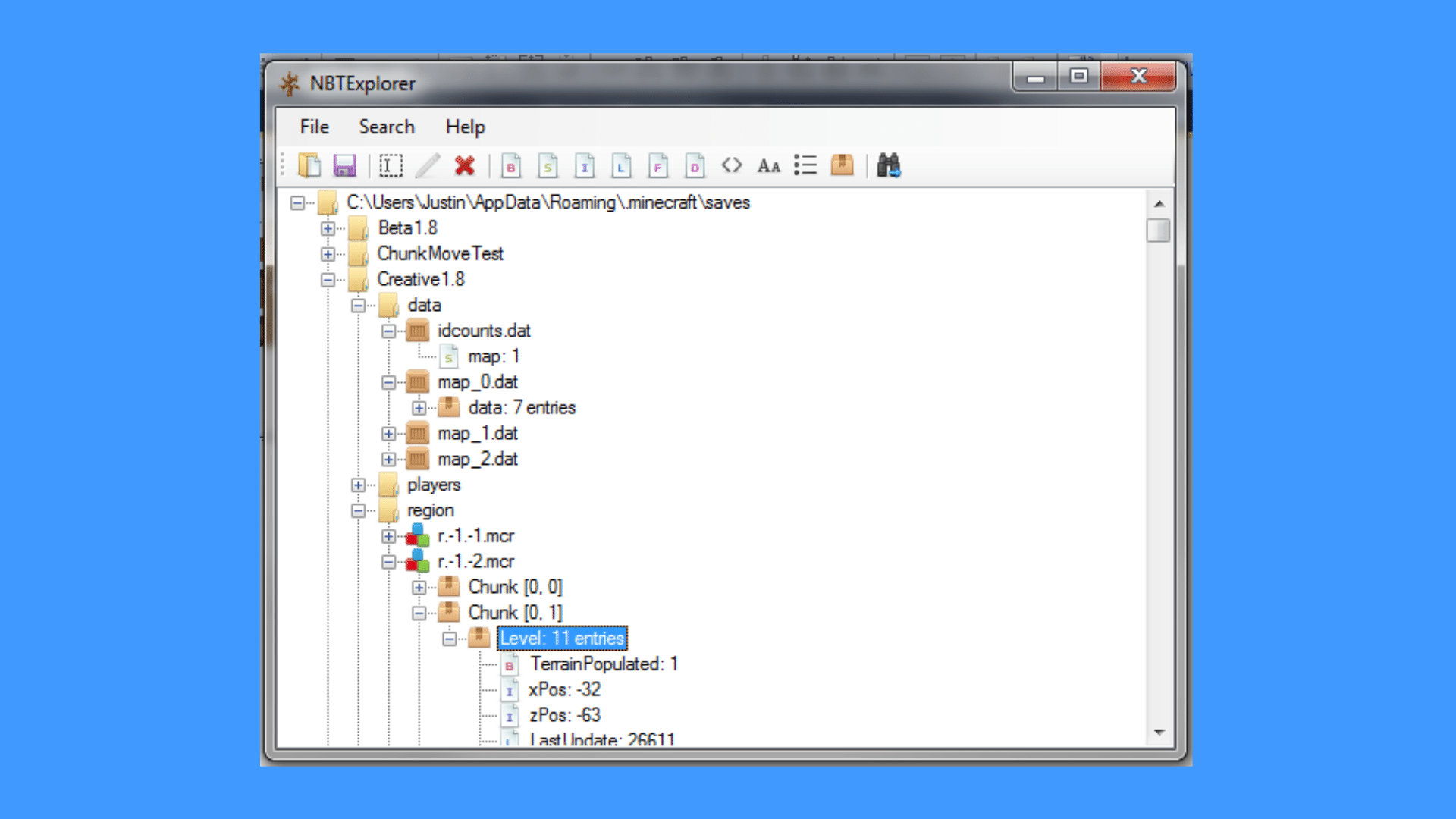This screenshot has height=819, width=1456.
Task: Click the Edit value pencil icon
Action: 428,165
